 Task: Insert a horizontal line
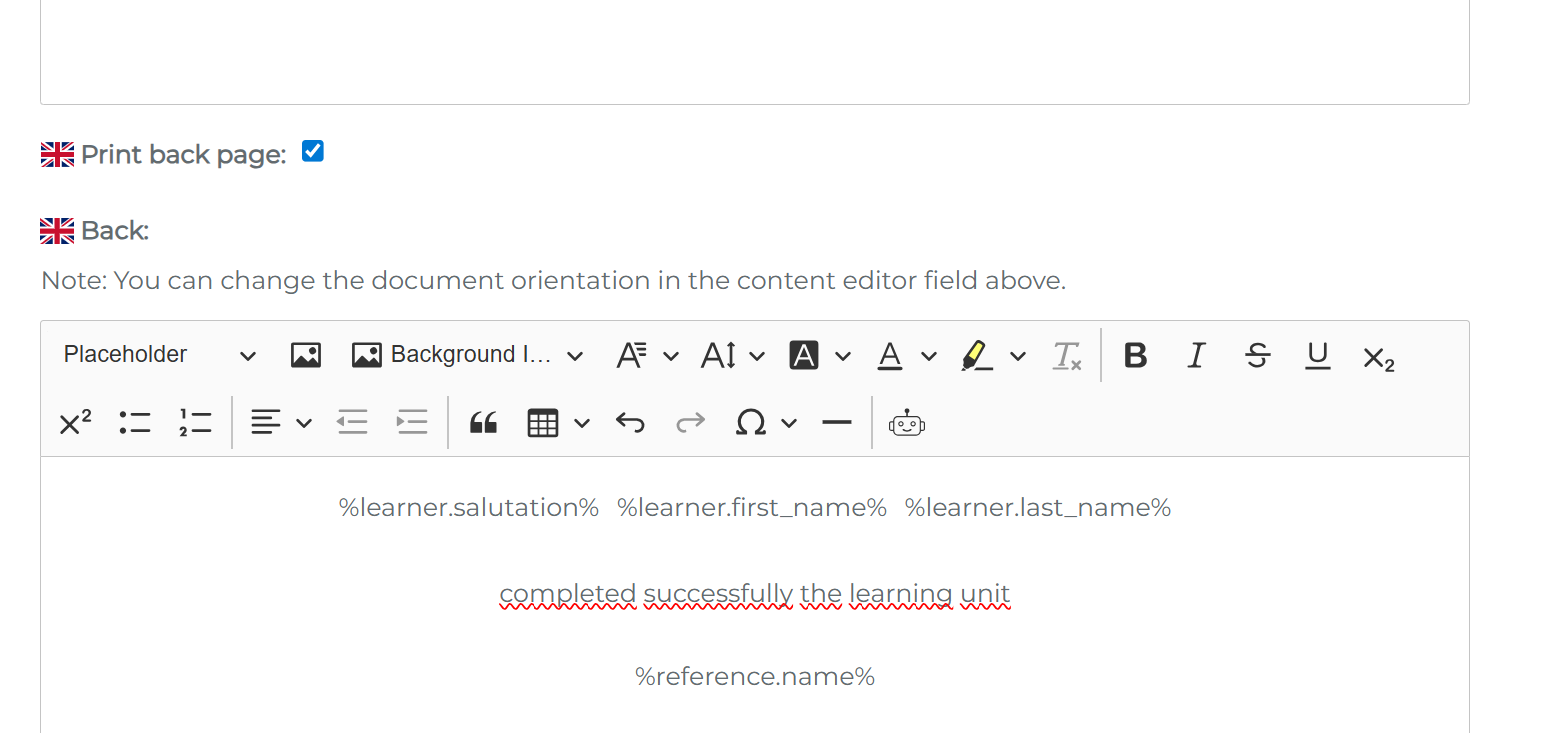coord(836,423)
